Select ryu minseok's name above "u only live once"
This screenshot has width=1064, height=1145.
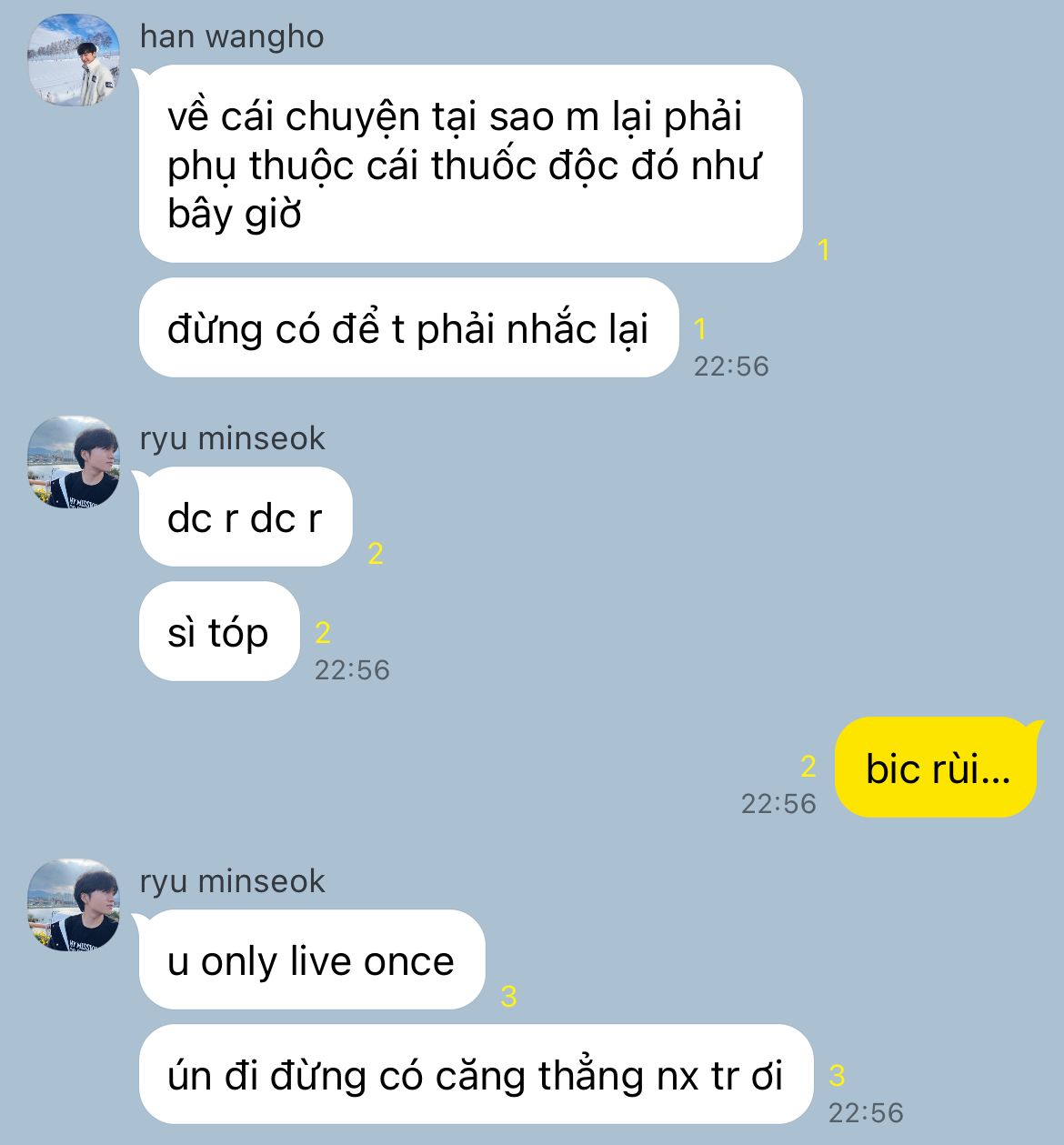pos(232,881)
